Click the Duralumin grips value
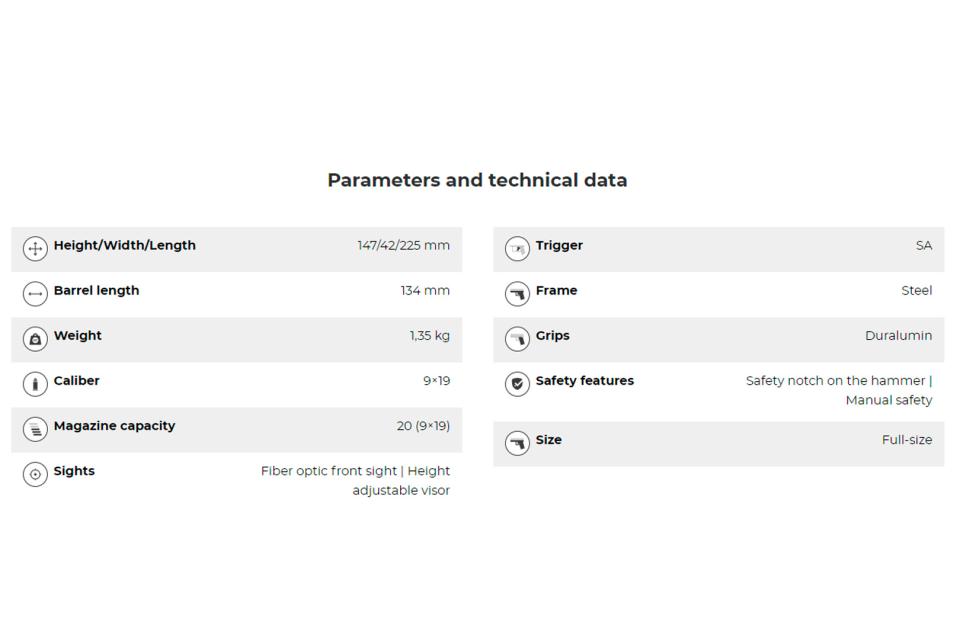 click(x=898, y=336)
